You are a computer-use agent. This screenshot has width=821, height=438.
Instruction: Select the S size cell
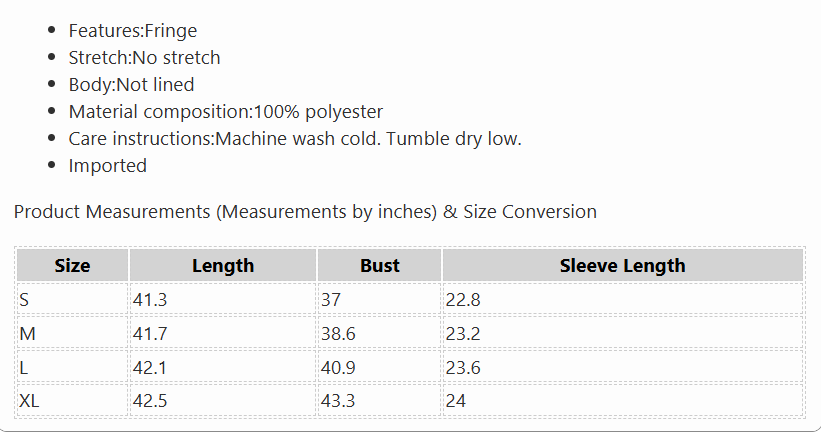click(x=72, y=299)
